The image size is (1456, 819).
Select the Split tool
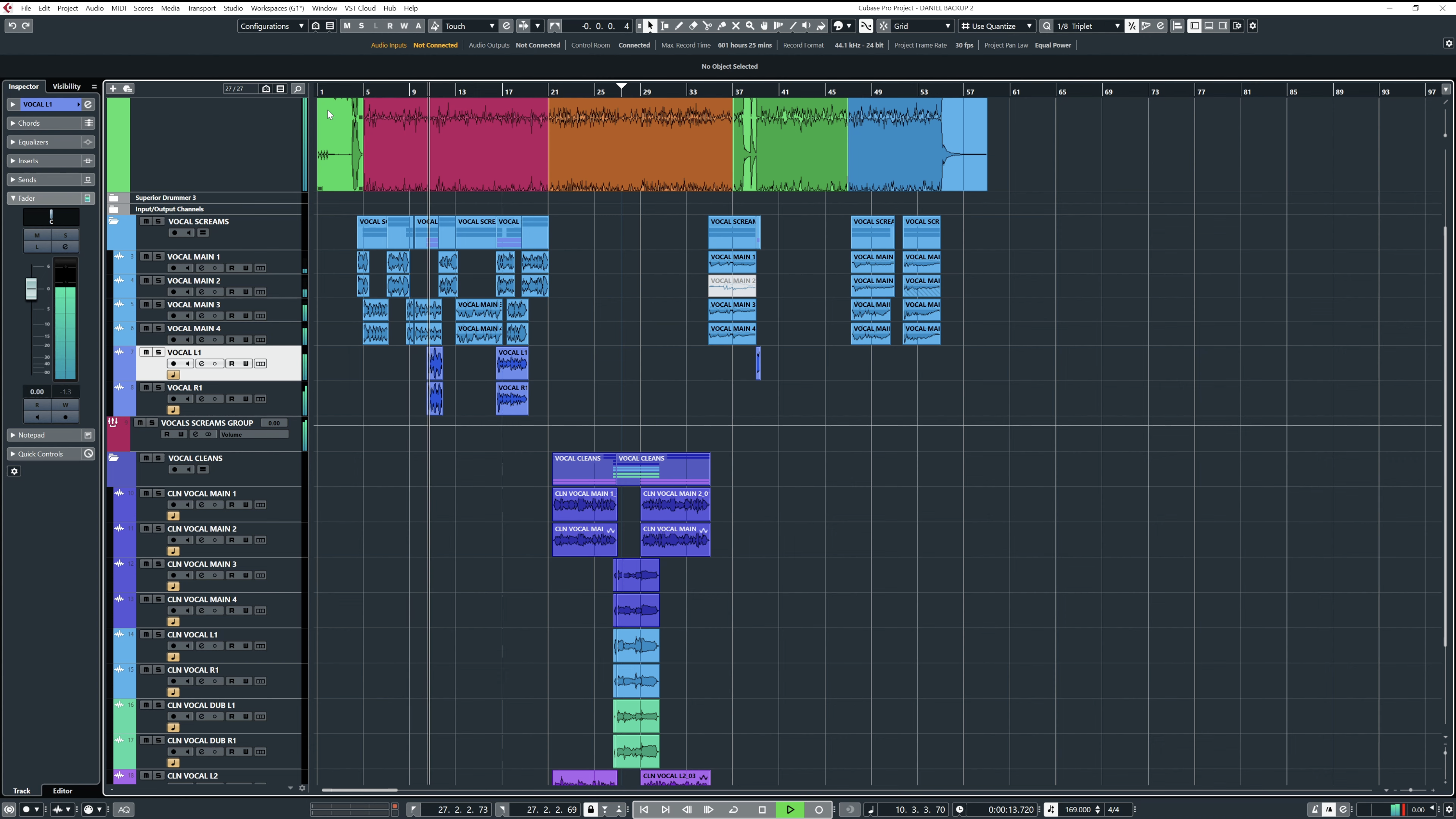coord(708,26)
